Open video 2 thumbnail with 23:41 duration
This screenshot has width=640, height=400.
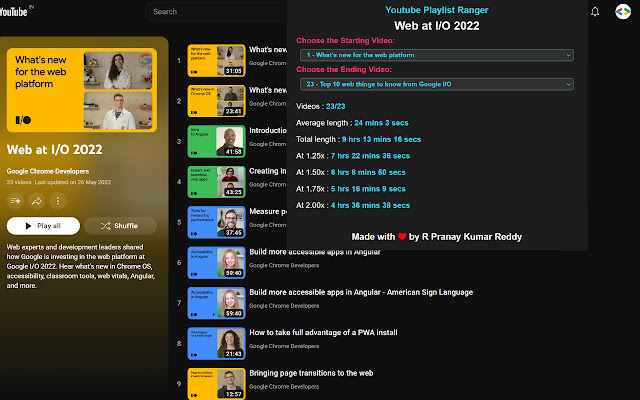coord(216,101)
